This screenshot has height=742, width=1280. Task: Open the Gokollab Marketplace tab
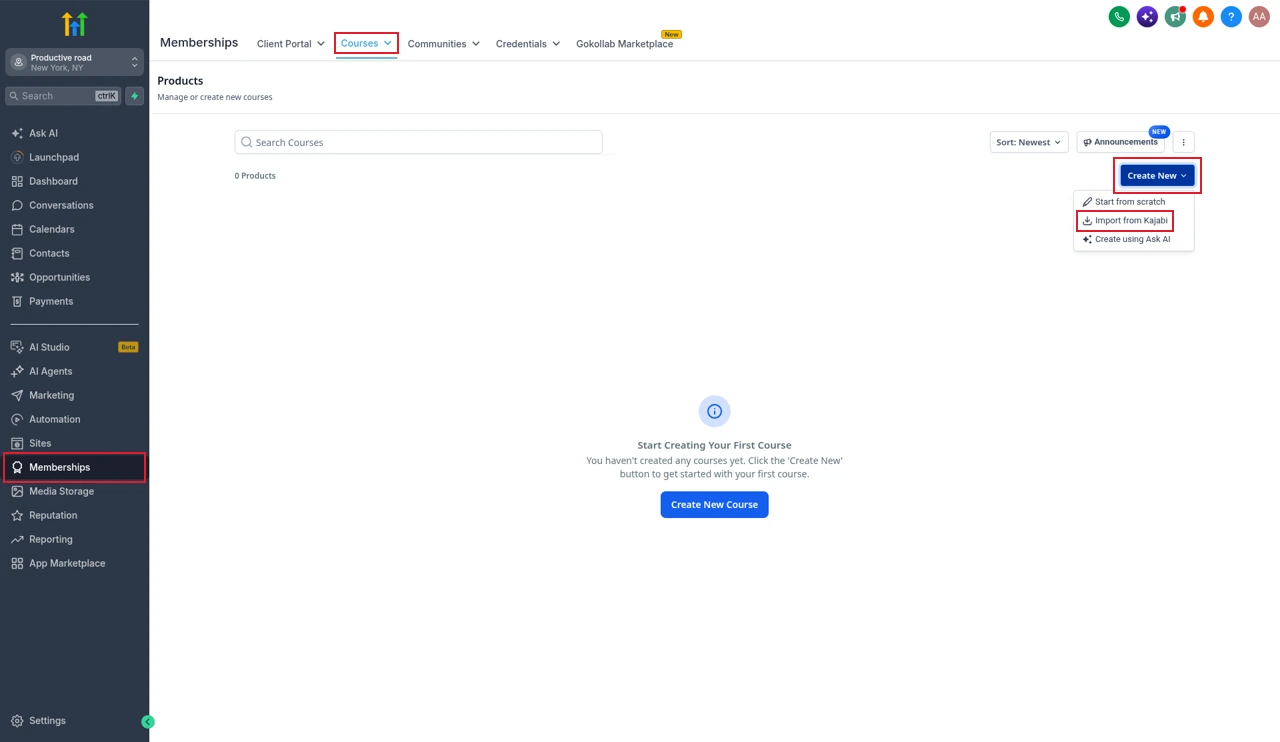pos(625,44)
